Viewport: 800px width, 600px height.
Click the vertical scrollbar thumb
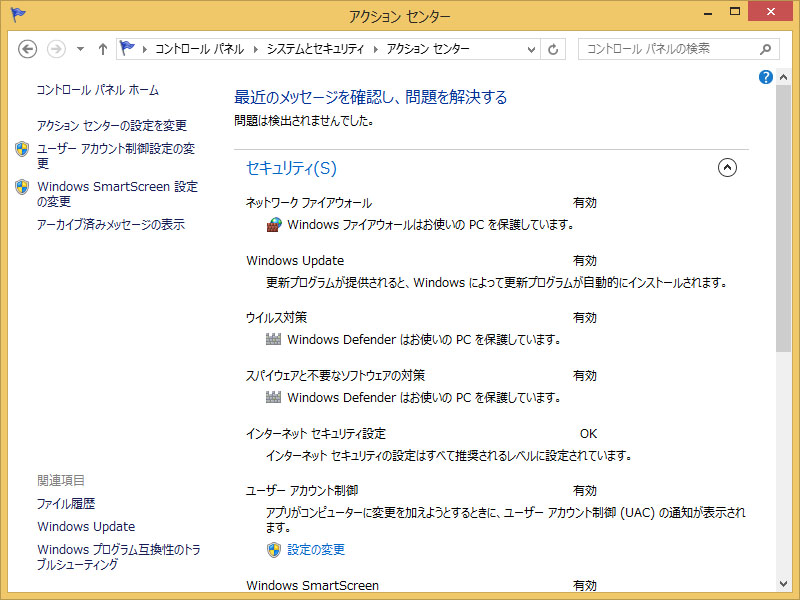tap(784, 218)
